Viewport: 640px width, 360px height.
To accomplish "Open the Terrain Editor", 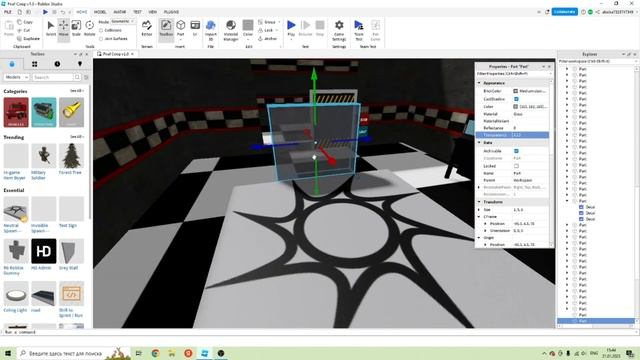I will point(147,29).
